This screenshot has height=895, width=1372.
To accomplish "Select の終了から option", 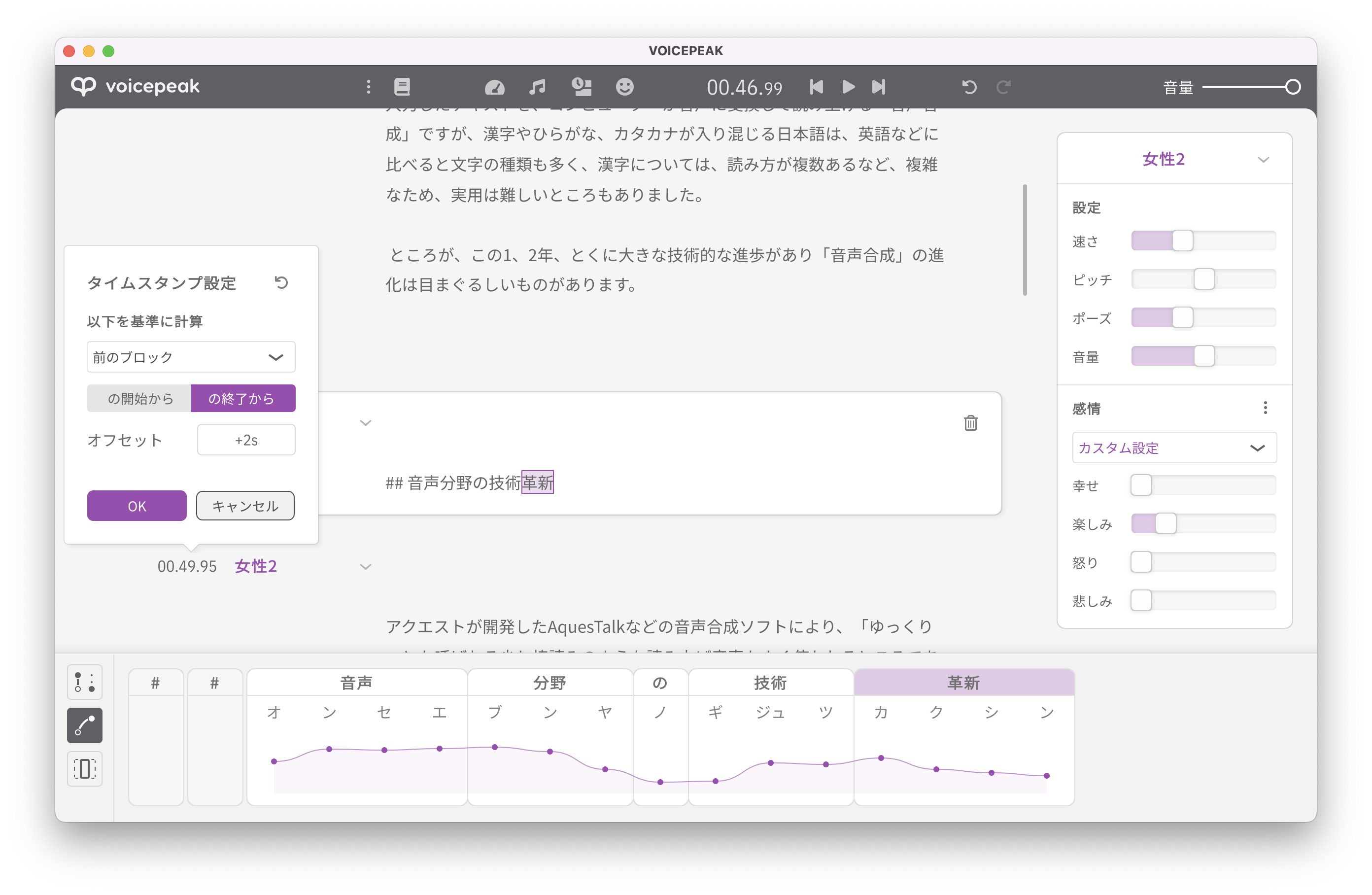I will tap(242, 399).
